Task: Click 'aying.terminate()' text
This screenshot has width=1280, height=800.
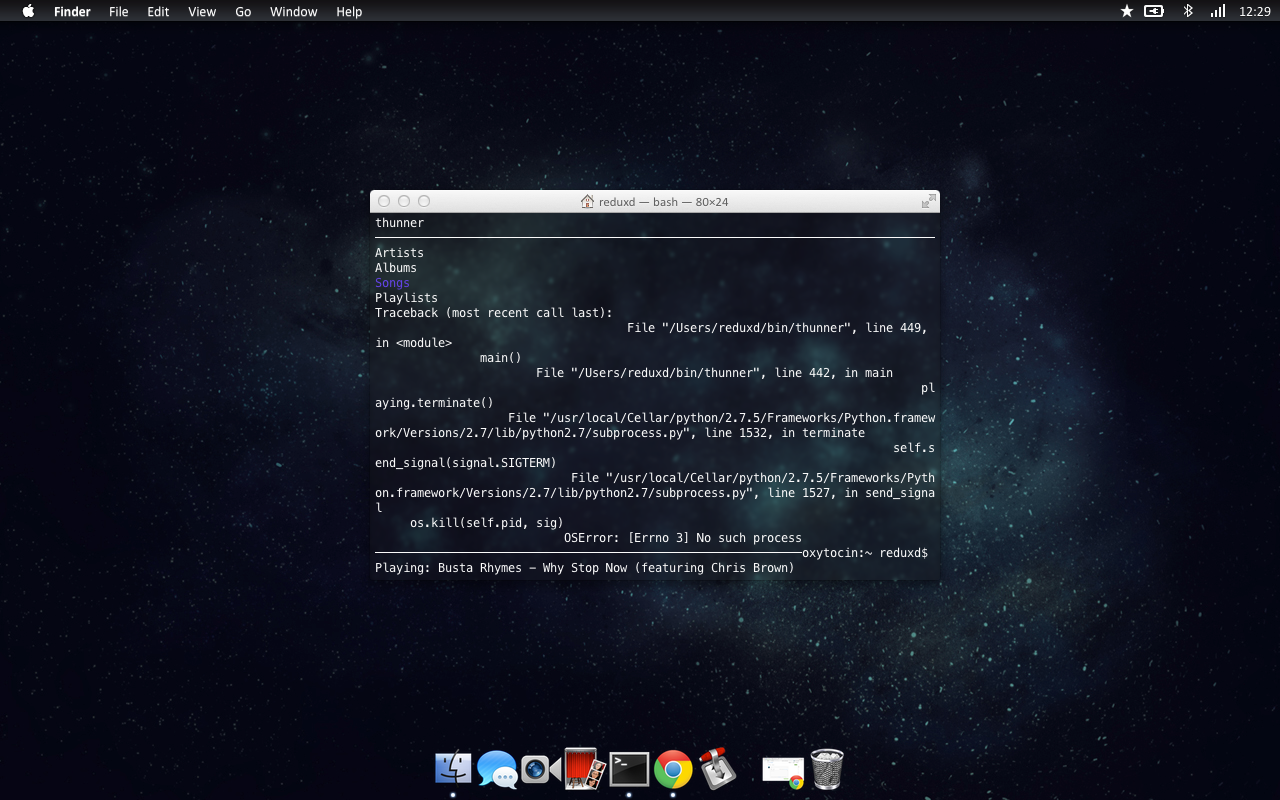Action: click(x=434, y=403)
